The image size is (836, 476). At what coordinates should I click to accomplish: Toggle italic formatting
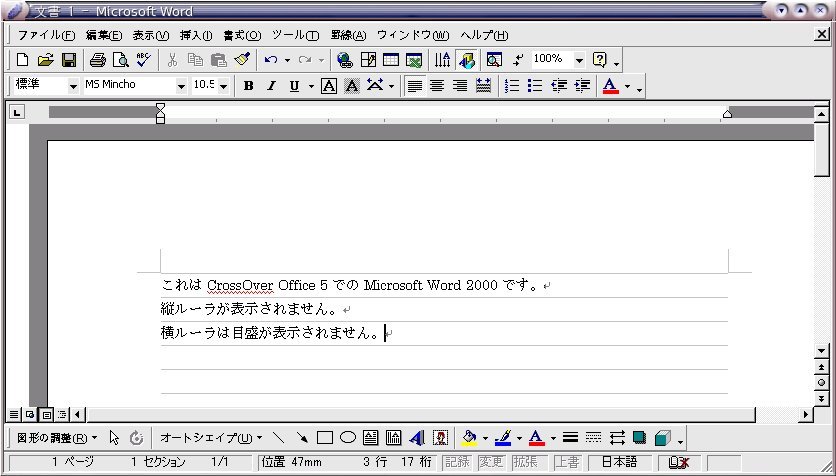271,86
